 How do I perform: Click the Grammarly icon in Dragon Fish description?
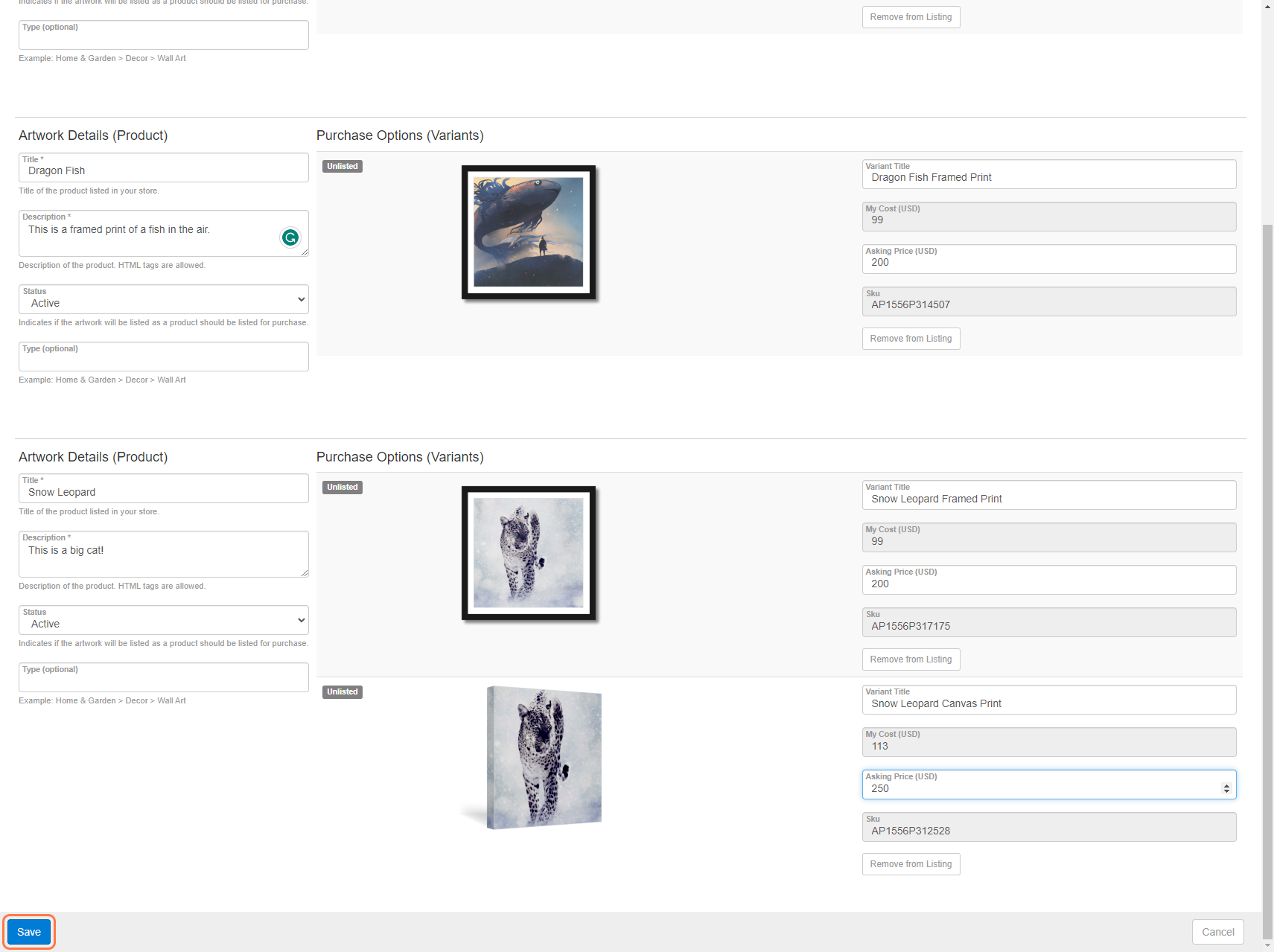(290, 237)
